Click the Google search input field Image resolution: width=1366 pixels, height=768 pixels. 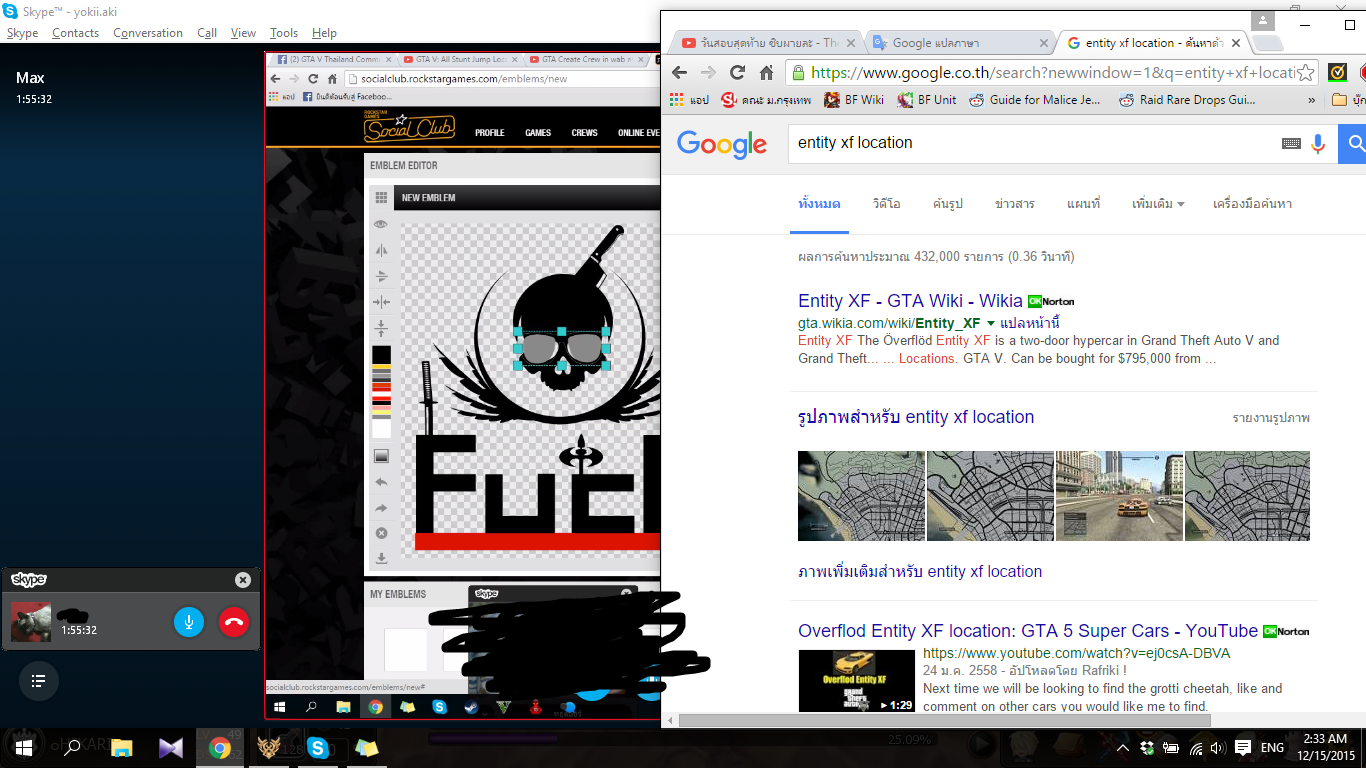(x=1033, y=143)
